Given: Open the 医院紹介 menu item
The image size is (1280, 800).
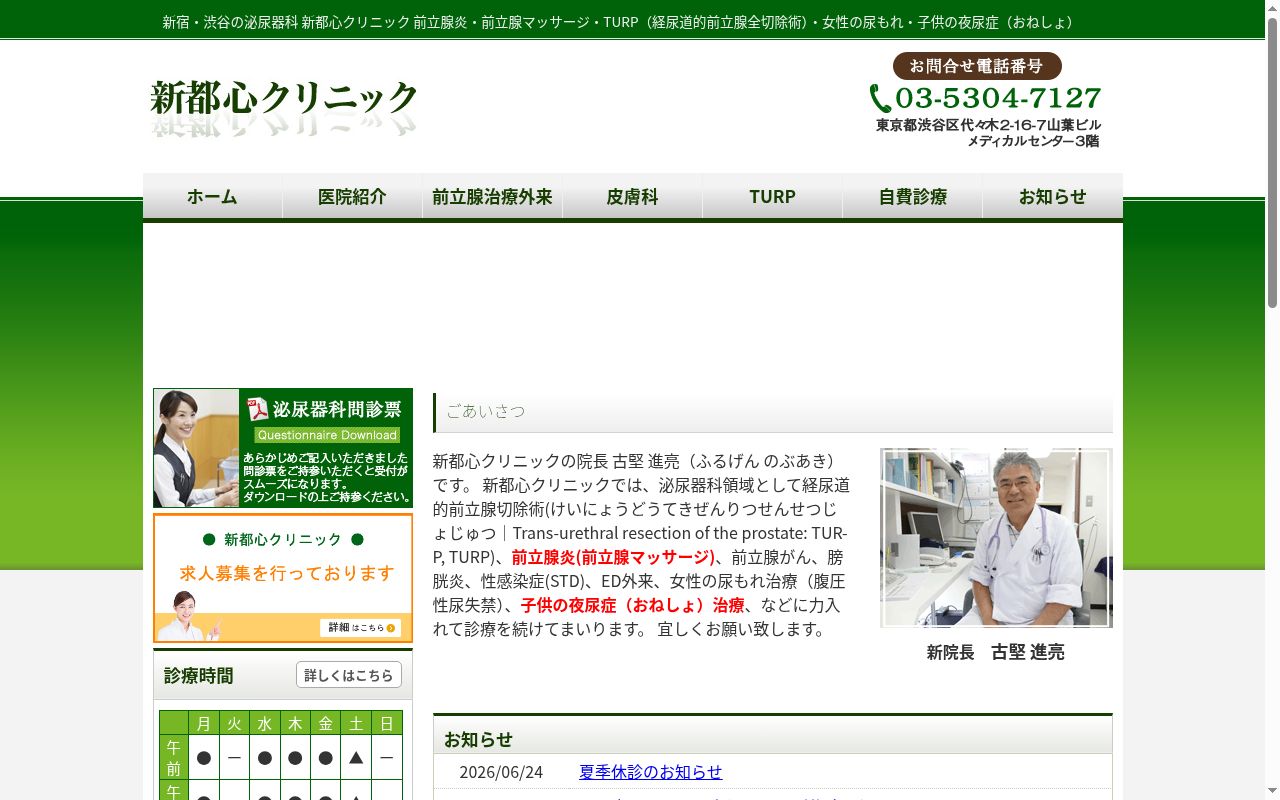Looking at the screenshot, I should [352, 197].
